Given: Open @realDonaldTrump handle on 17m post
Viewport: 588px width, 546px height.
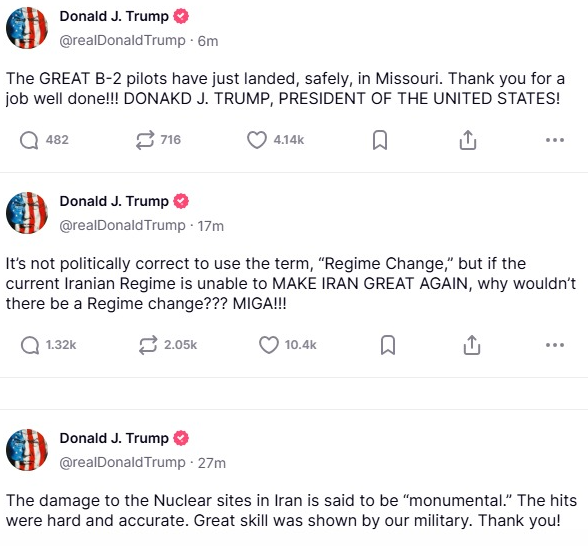Looking at the screenshot, I should coord(122,226).
